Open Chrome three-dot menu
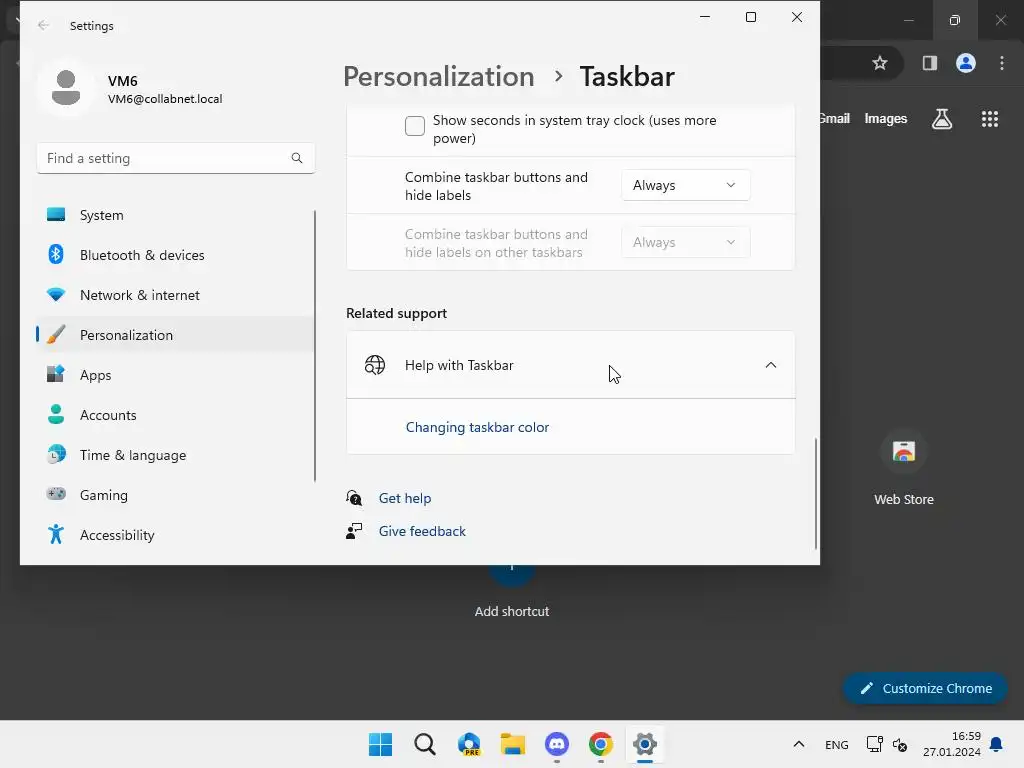 click(1002, 63)
